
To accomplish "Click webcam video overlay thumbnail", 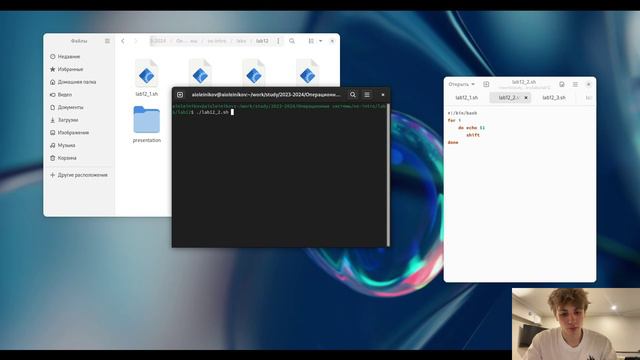I will (x=576, y=324).
